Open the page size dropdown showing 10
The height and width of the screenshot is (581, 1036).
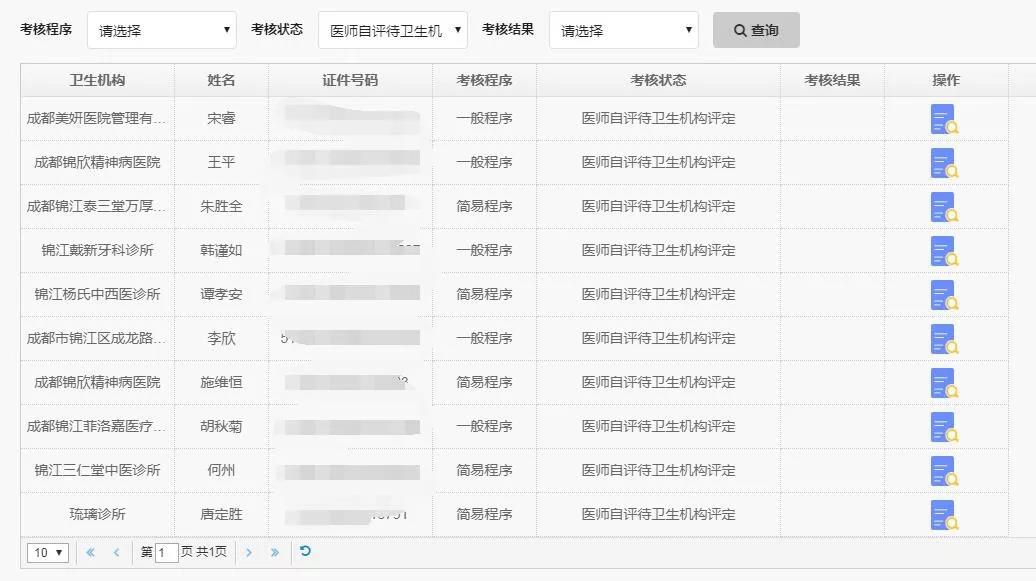click(x=47, y=551)
